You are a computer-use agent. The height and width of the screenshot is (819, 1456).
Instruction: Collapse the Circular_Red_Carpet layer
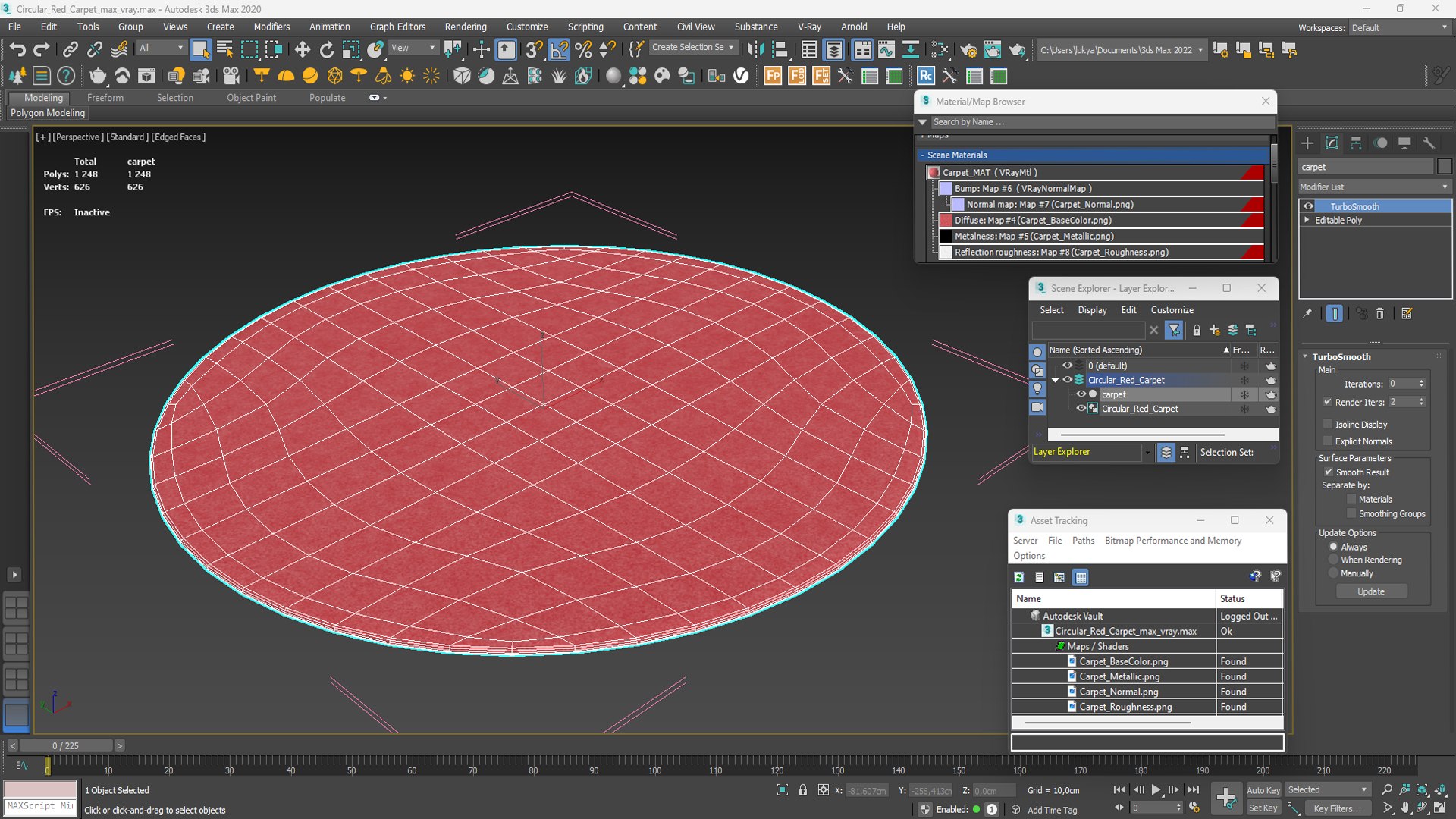click(1055, 380)
